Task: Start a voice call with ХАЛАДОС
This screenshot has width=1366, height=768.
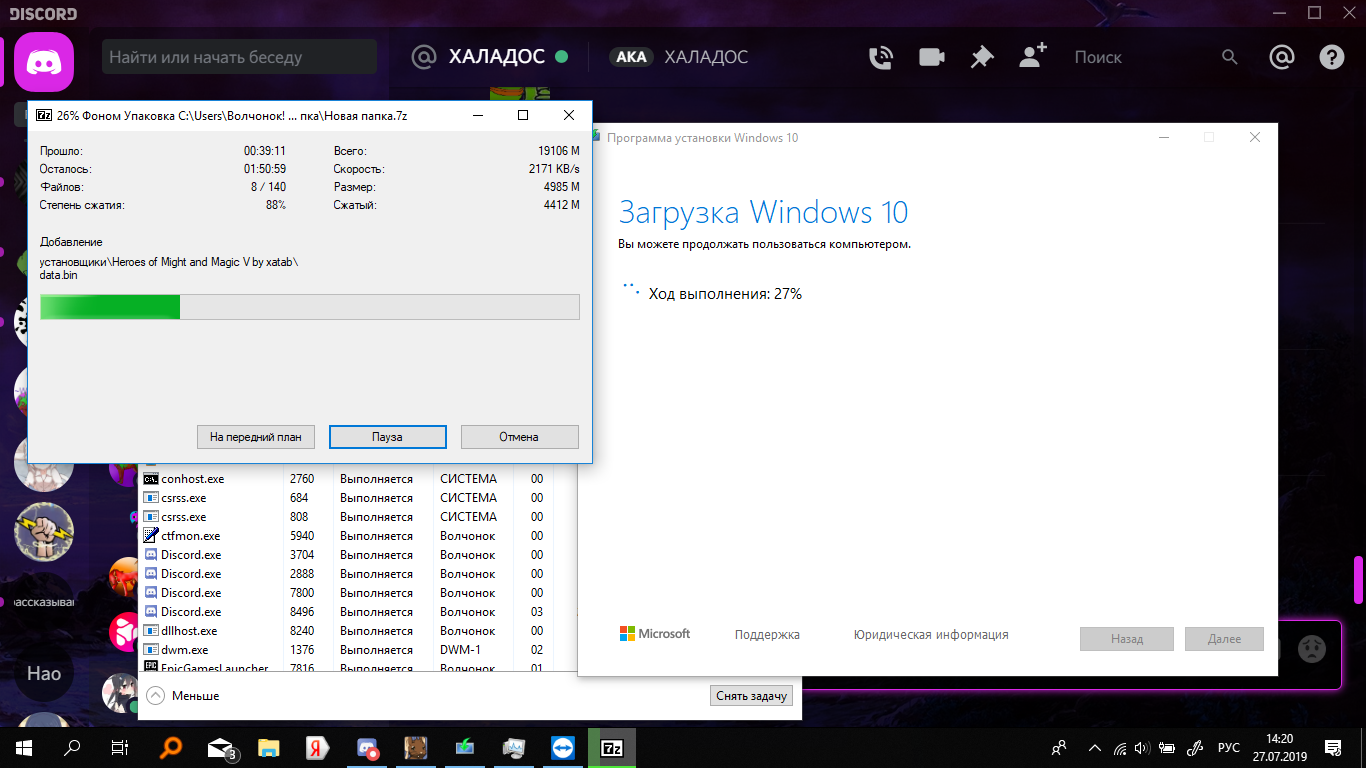Action: pyautogui.click(x=881, y=58)
